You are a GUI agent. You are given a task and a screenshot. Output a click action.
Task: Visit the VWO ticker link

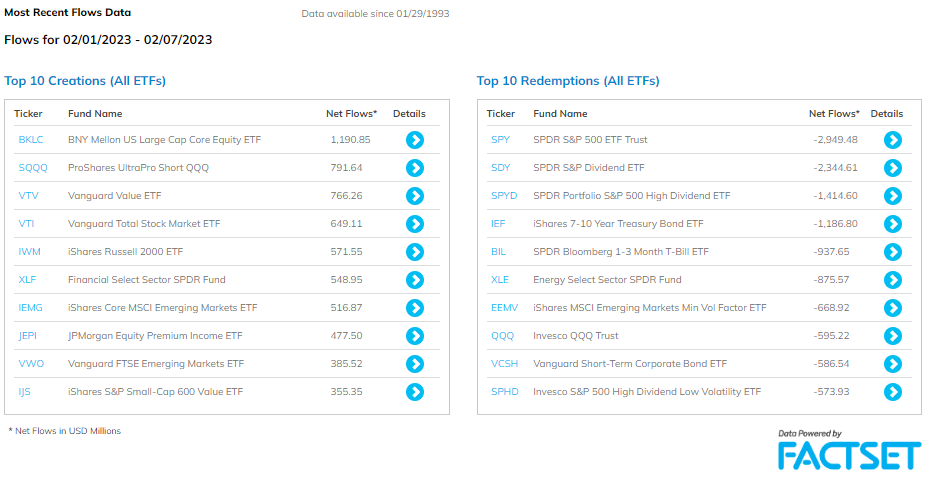click(x=31, y=363)
